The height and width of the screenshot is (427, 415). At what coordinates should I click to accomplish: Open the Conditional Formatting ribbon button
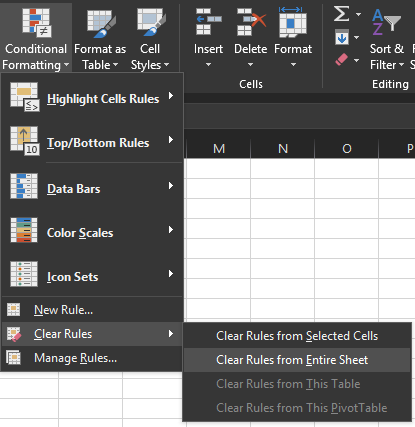click(36, 37)
